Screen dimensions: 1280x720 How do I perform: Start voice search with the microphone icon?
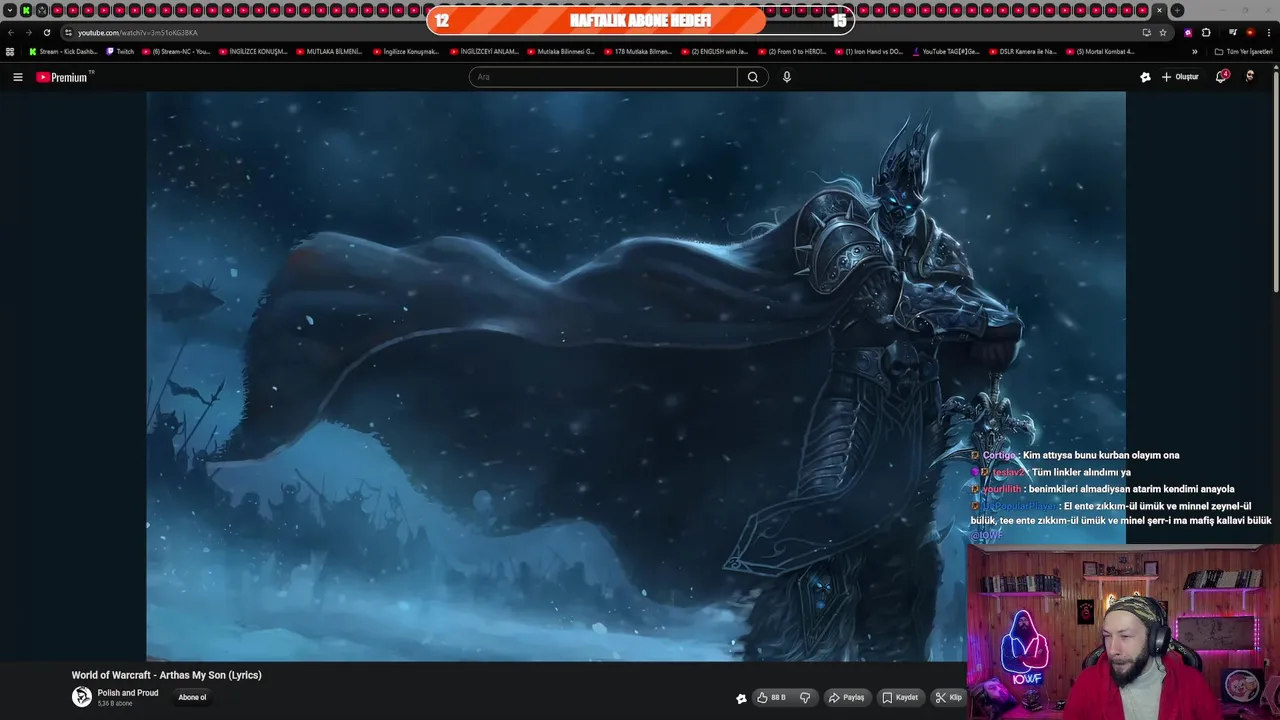point(787,77)
